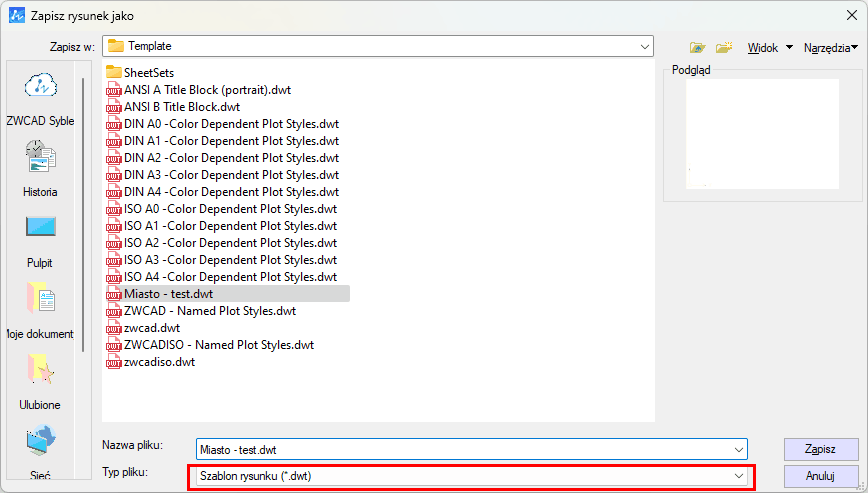The image size is (868, 493).
Task: Select the Miasto - test.dwt file name
Action: click(x=168, y=294)
